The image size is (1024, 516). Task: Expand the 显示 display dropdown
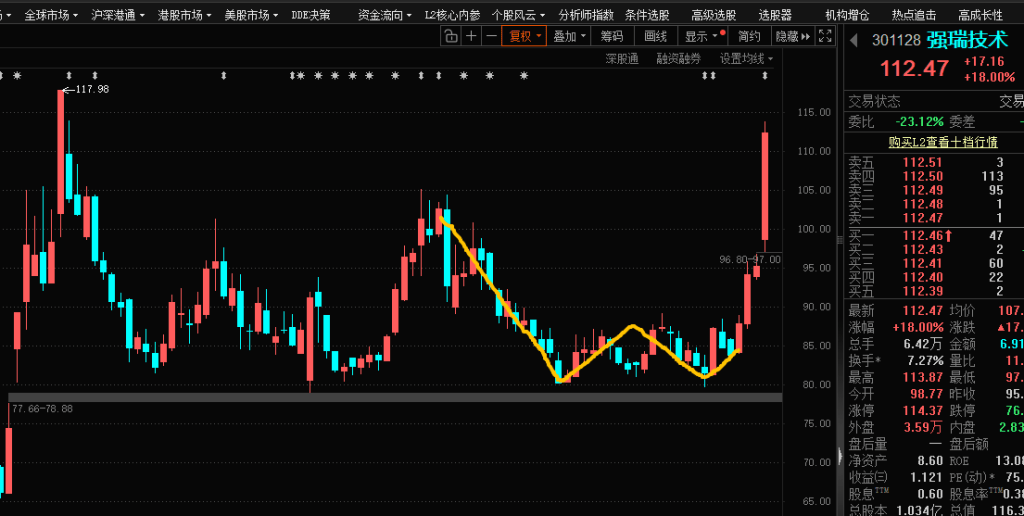pos(701,37)
